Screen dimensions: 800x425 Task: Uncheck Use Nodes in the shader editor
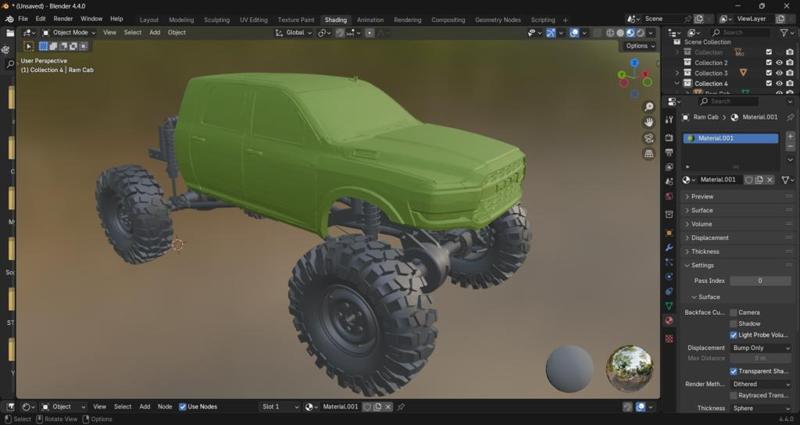pos(183,407)
